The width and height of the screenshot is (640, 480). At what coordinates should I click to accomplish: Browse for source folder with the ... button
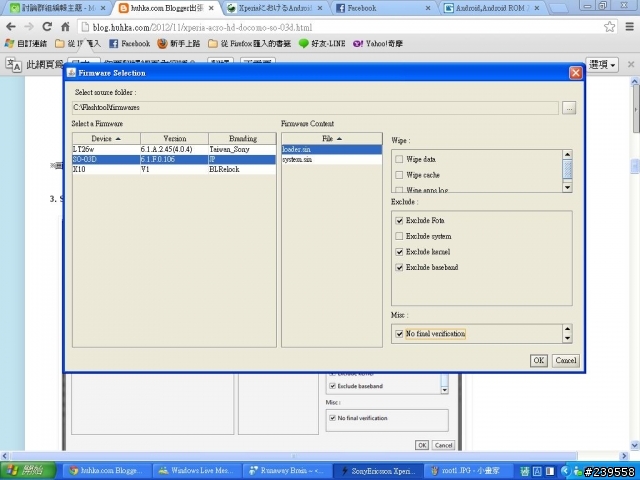pyautogui.click(x=569, y=108)
